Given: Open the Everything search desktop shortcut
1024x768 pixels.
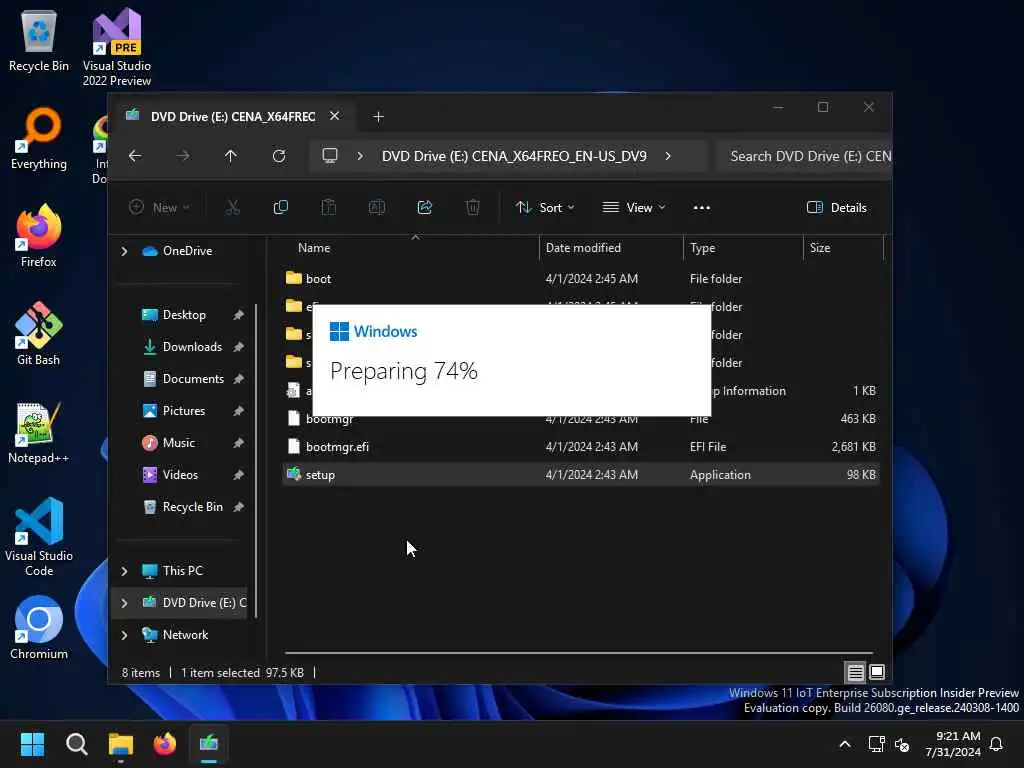Looking at the screenshot, I should pos(39,138).
